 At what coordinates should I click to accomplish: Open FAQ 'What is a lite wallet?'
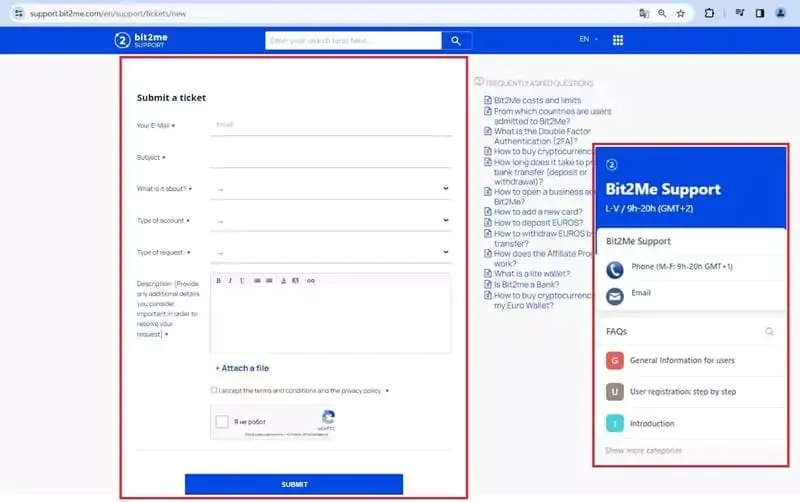[x=532, y=274]
